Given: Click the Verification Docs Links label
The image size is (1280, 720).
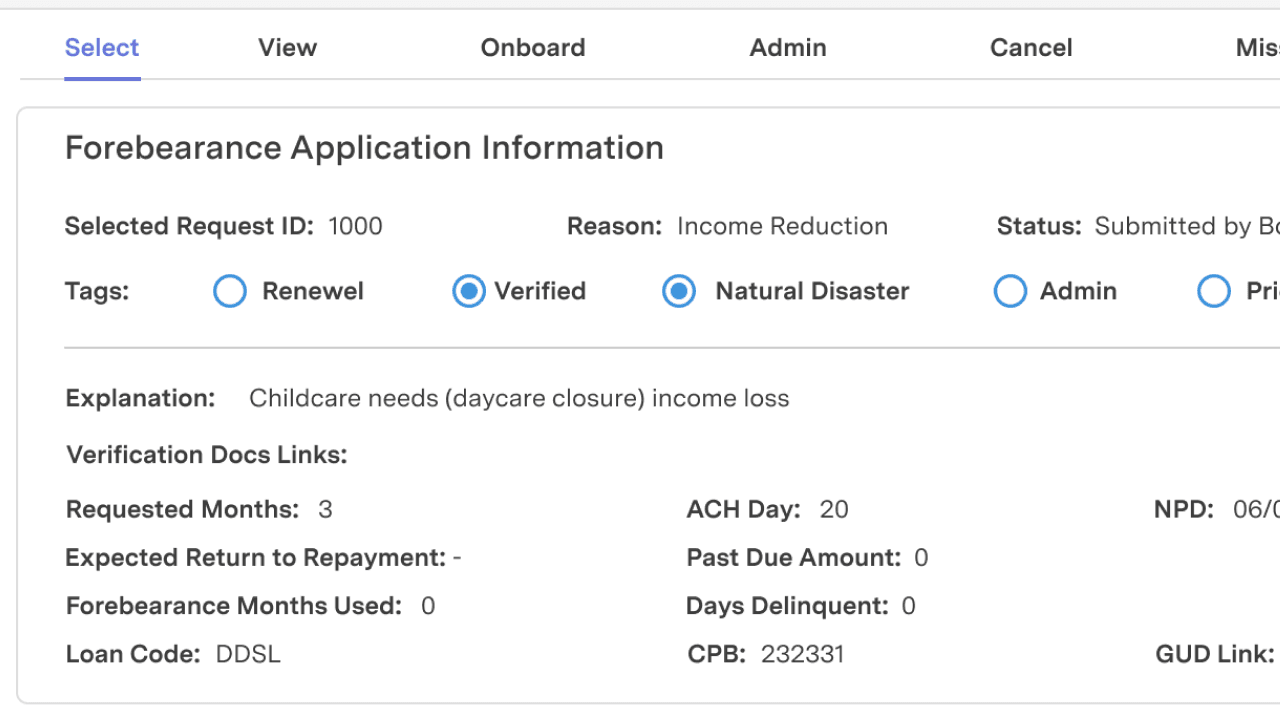Looking at the screenshot, I should pos(207,455).
